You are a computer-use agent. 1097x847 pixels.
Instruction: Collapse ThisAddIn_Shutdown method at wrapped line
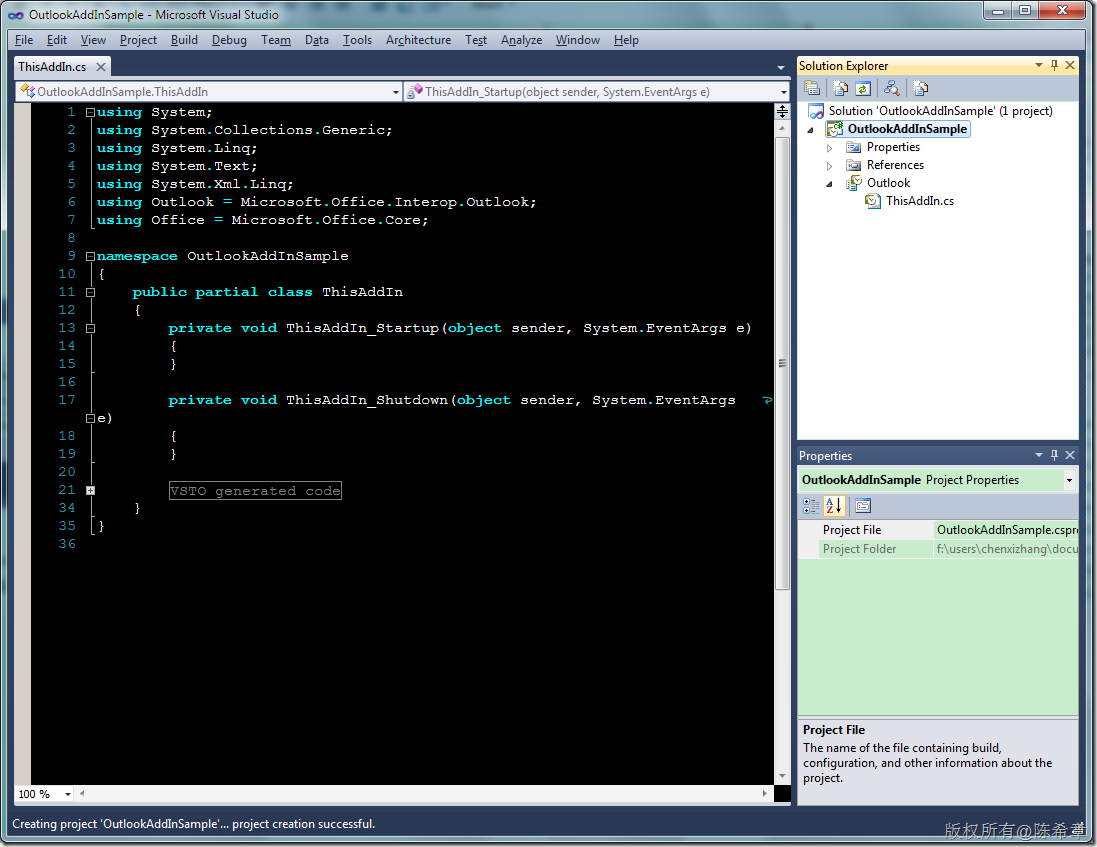tap(90, 418)
